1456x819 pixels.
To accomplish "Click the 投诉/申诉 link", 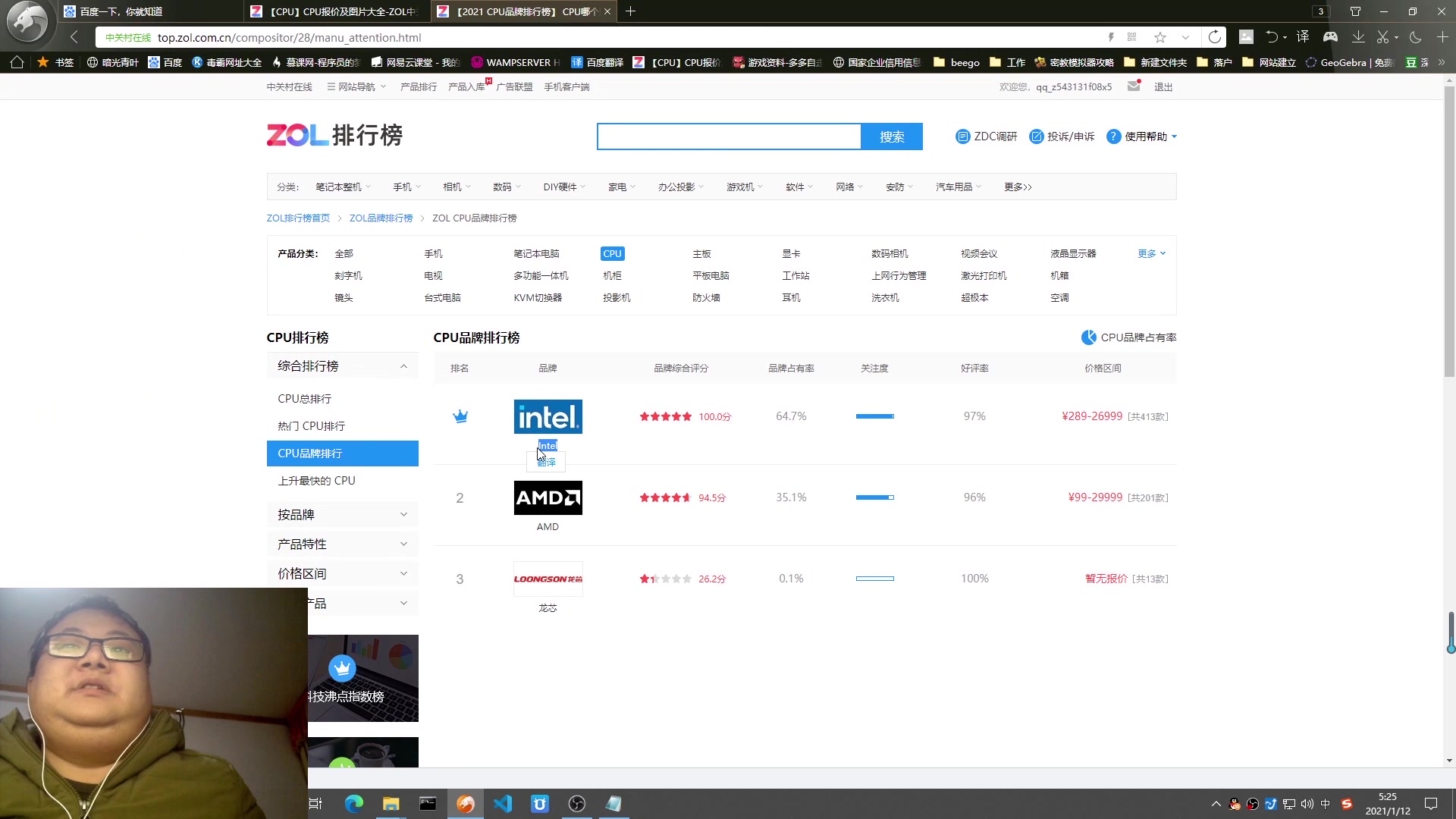I will [1062, 136].
